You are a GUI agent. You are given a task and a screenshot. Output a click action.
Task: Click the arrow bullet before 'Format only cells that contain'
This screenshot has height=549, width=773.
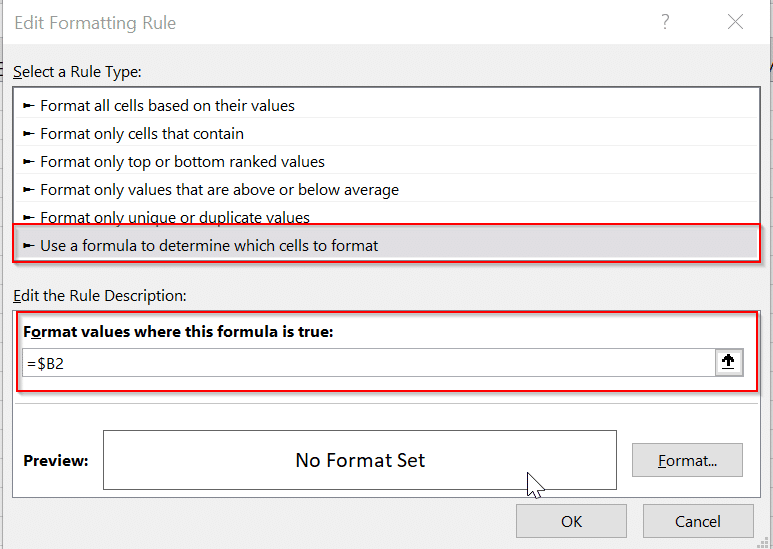click(29, 134)
